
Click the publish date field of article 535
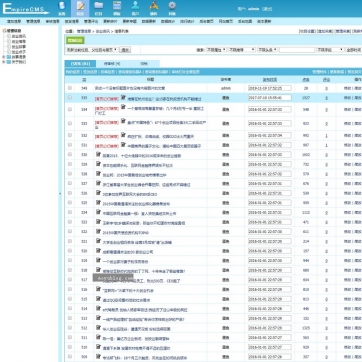(270, 98)
